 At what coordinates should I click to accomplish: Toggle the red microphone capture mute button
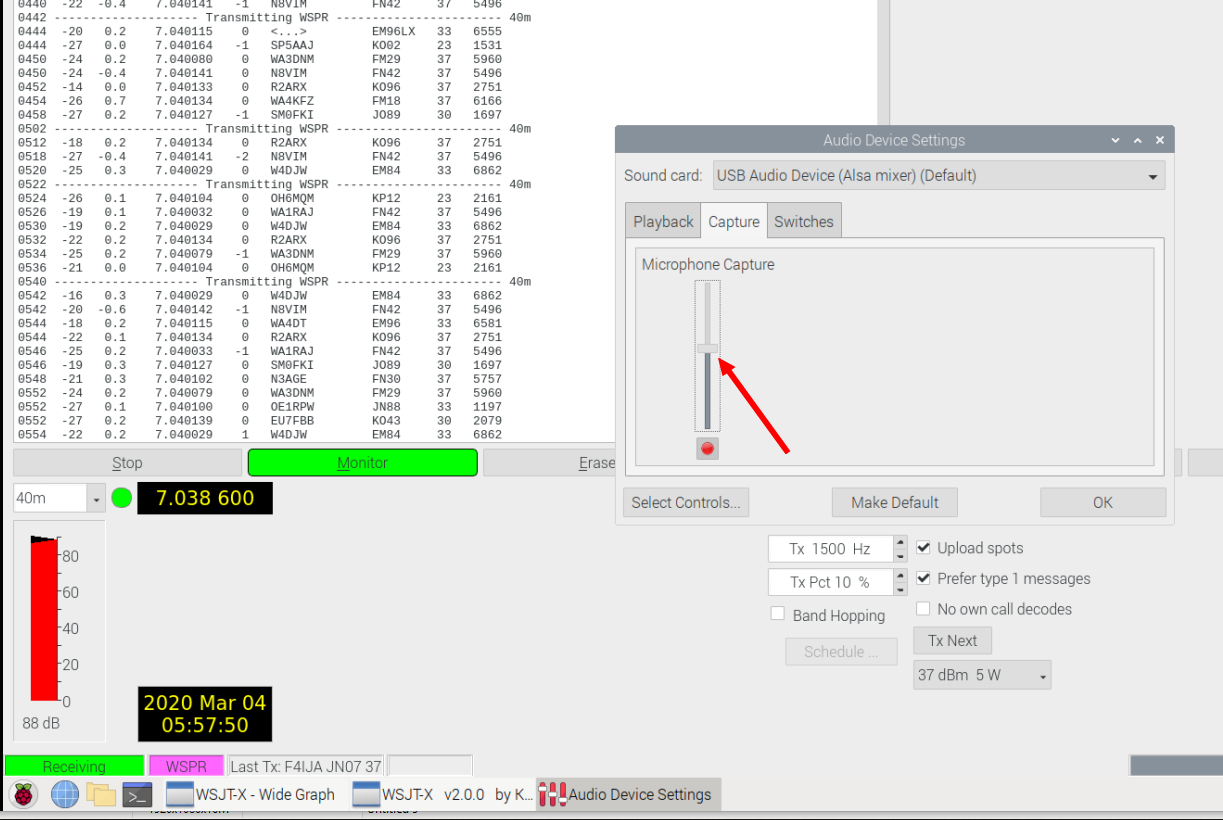click(x=708, y=448)
